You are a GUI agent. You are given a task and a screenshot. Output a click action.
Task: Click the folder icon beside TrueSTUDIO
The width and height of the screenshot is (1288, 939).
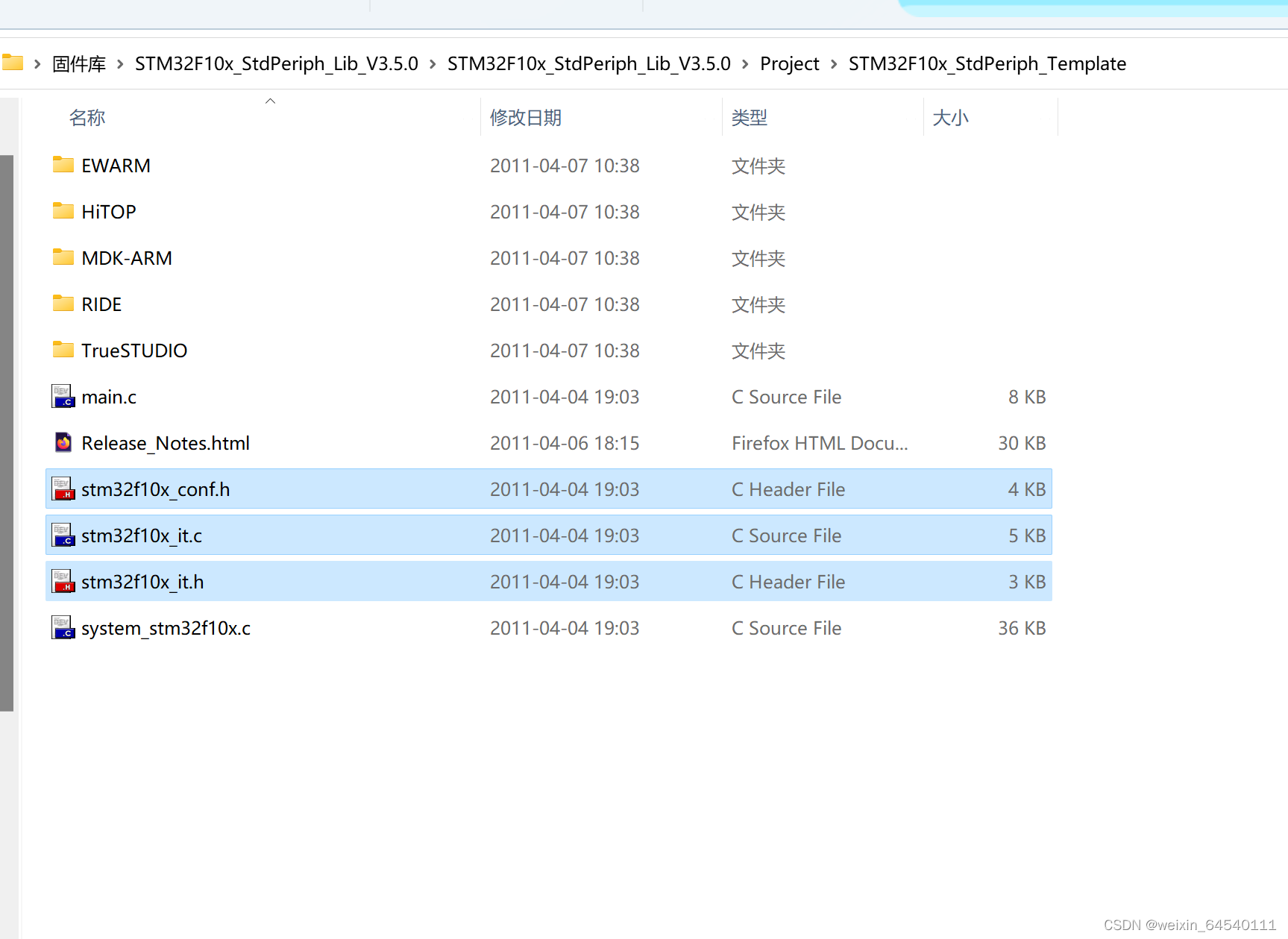click(x=63, y=349)
